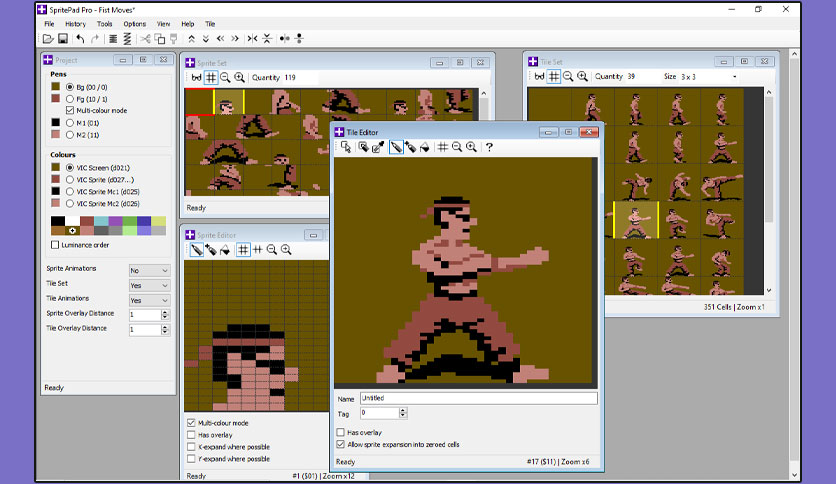Shift pixels left with double left chevron
The image size is (836, 484).
tap(220, 38)
